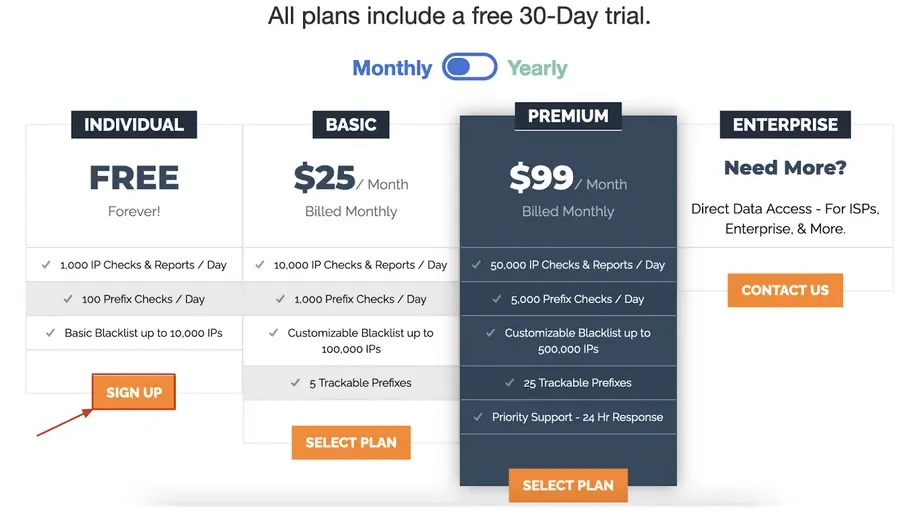Click checkmark beside 100 Prefix Checks / Day
Screen dimensions: 916x520
68,299
